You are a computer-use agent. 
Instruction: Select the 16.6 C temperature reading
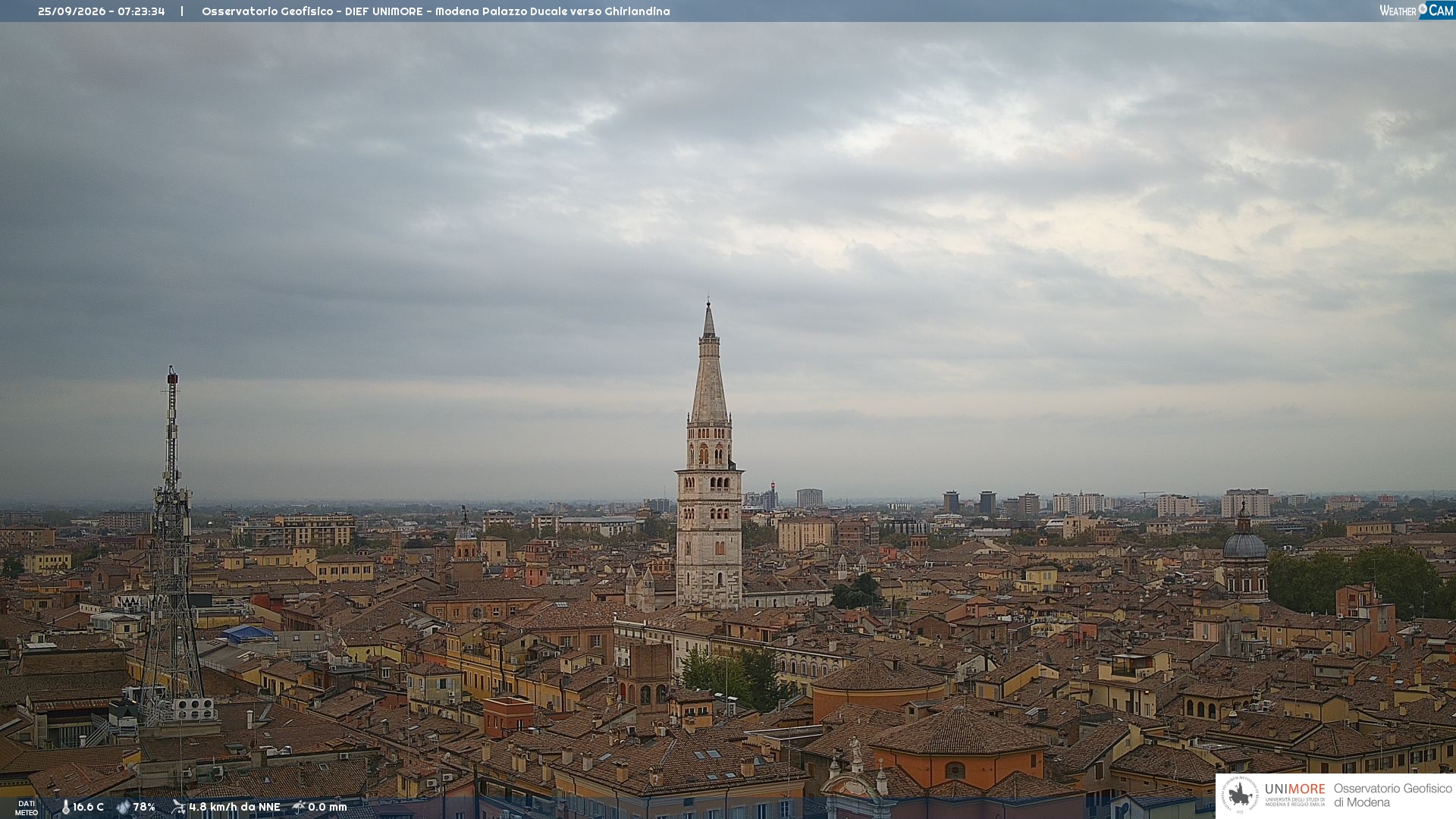(88, 807)
